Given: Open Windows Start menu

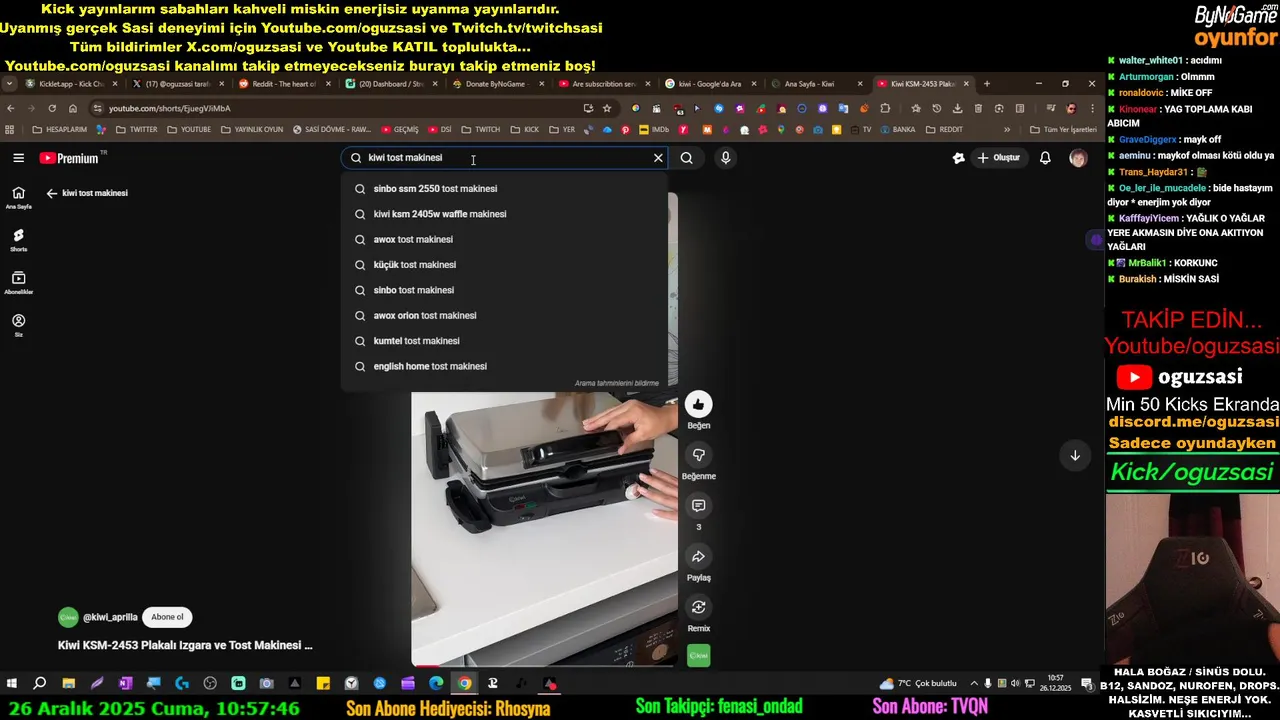Looking at the screenshot, I should pyautogui.click(x=12, y=684).
